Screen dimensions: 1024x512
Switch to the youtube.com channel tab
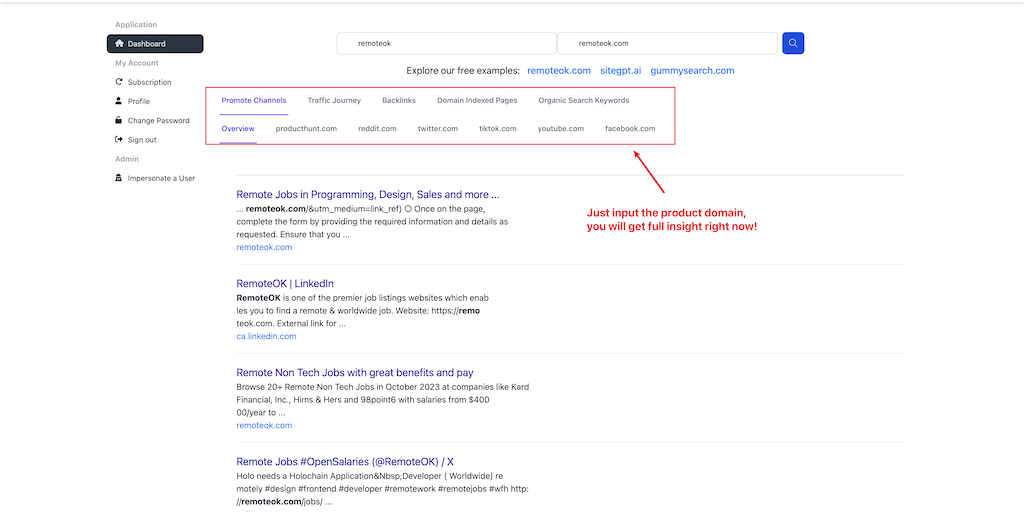(x=560, y=129)
